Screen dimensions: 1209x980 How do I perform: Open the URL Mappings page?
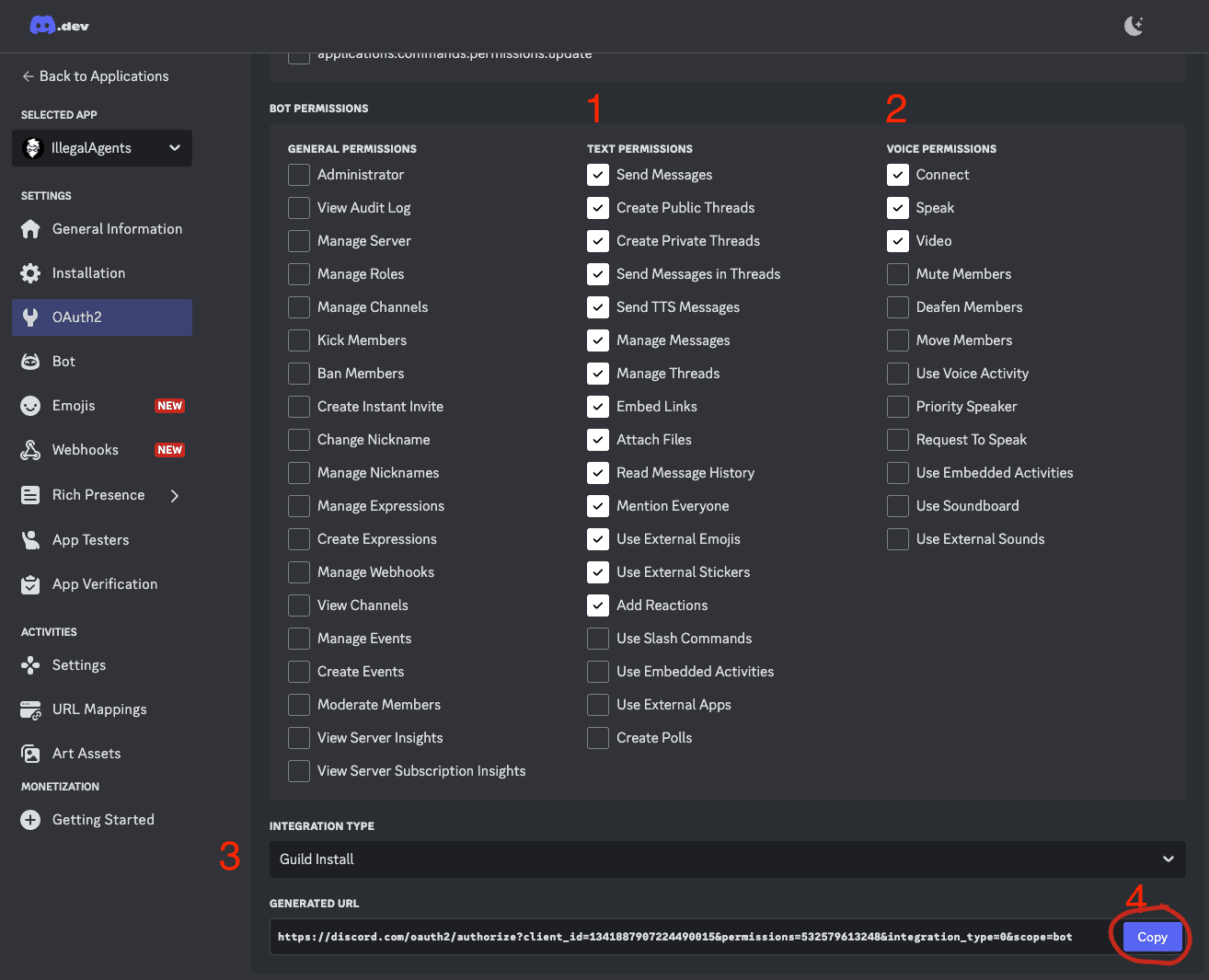pos(102,709)
